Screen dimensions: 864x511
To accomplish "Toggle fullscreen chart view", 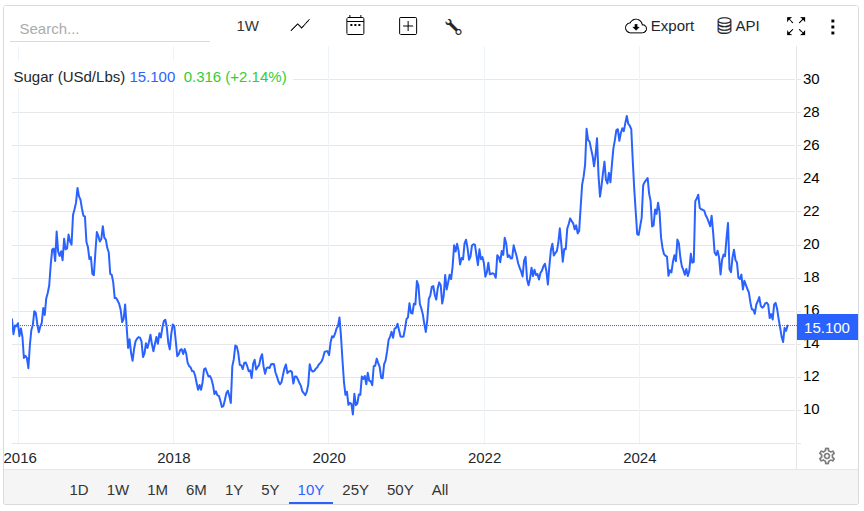I will (x=796, y=27).
